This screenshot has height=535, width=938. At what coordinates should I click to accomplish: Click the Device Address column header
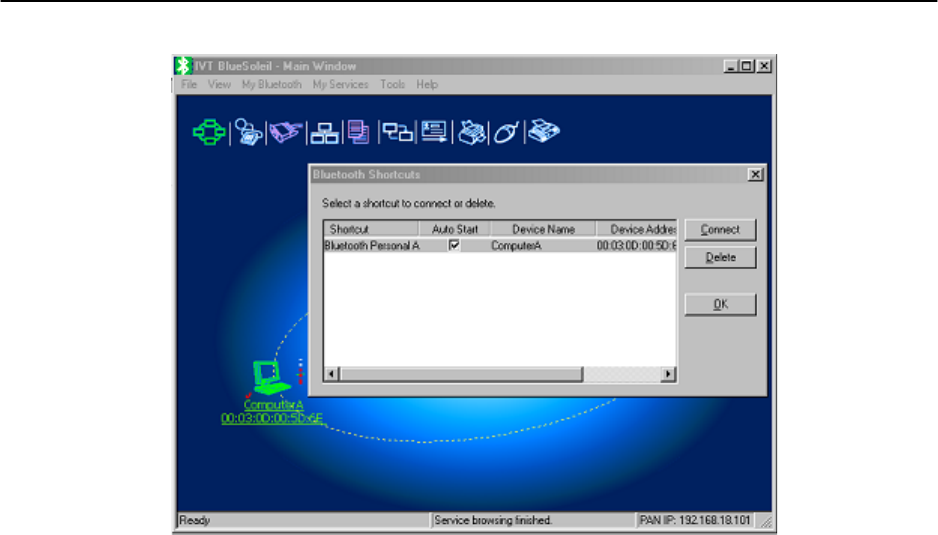tap(636, 229)
